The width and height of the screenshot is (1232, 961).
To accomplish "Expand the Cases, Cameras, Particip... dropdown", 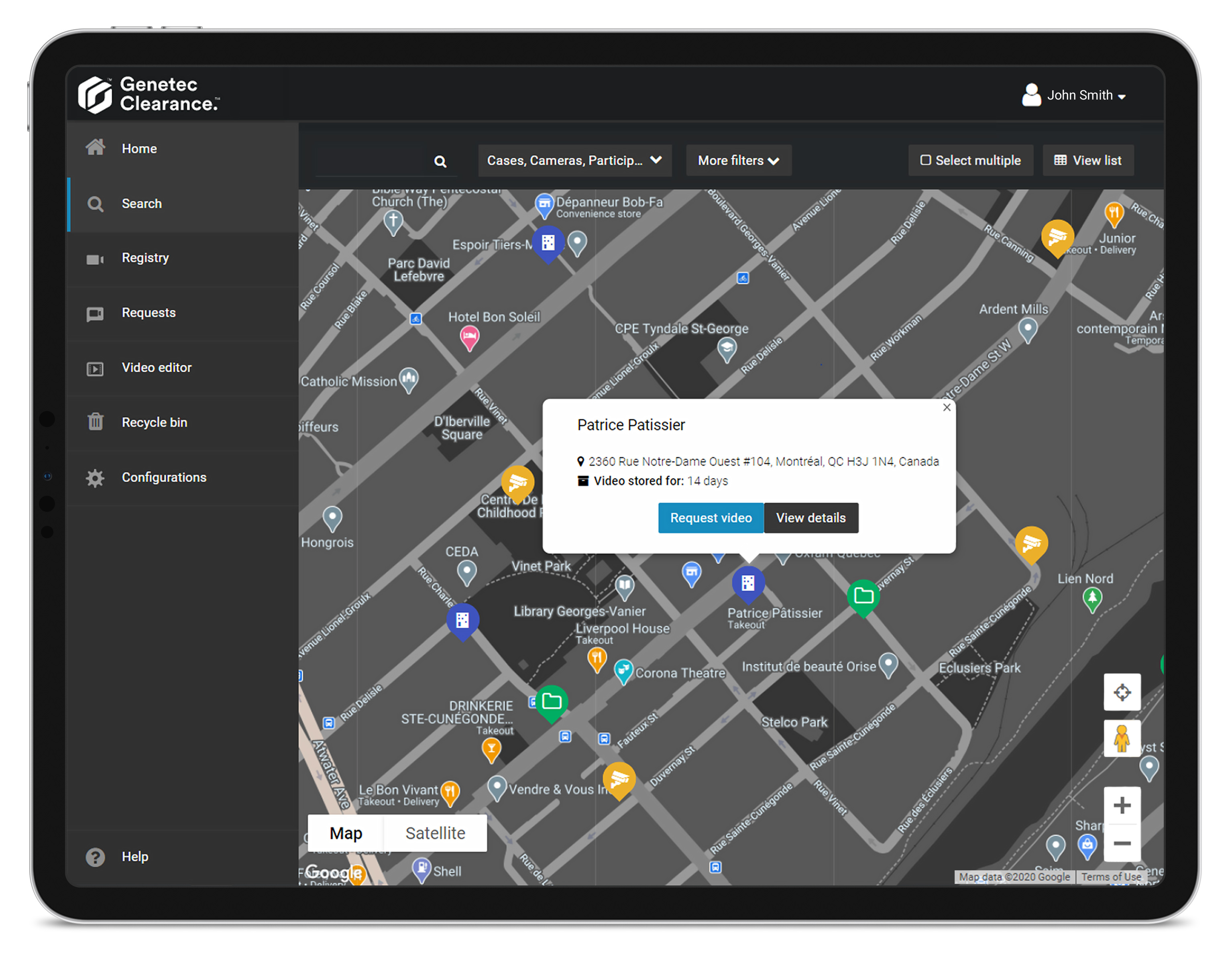I will (x=574, y=160).
